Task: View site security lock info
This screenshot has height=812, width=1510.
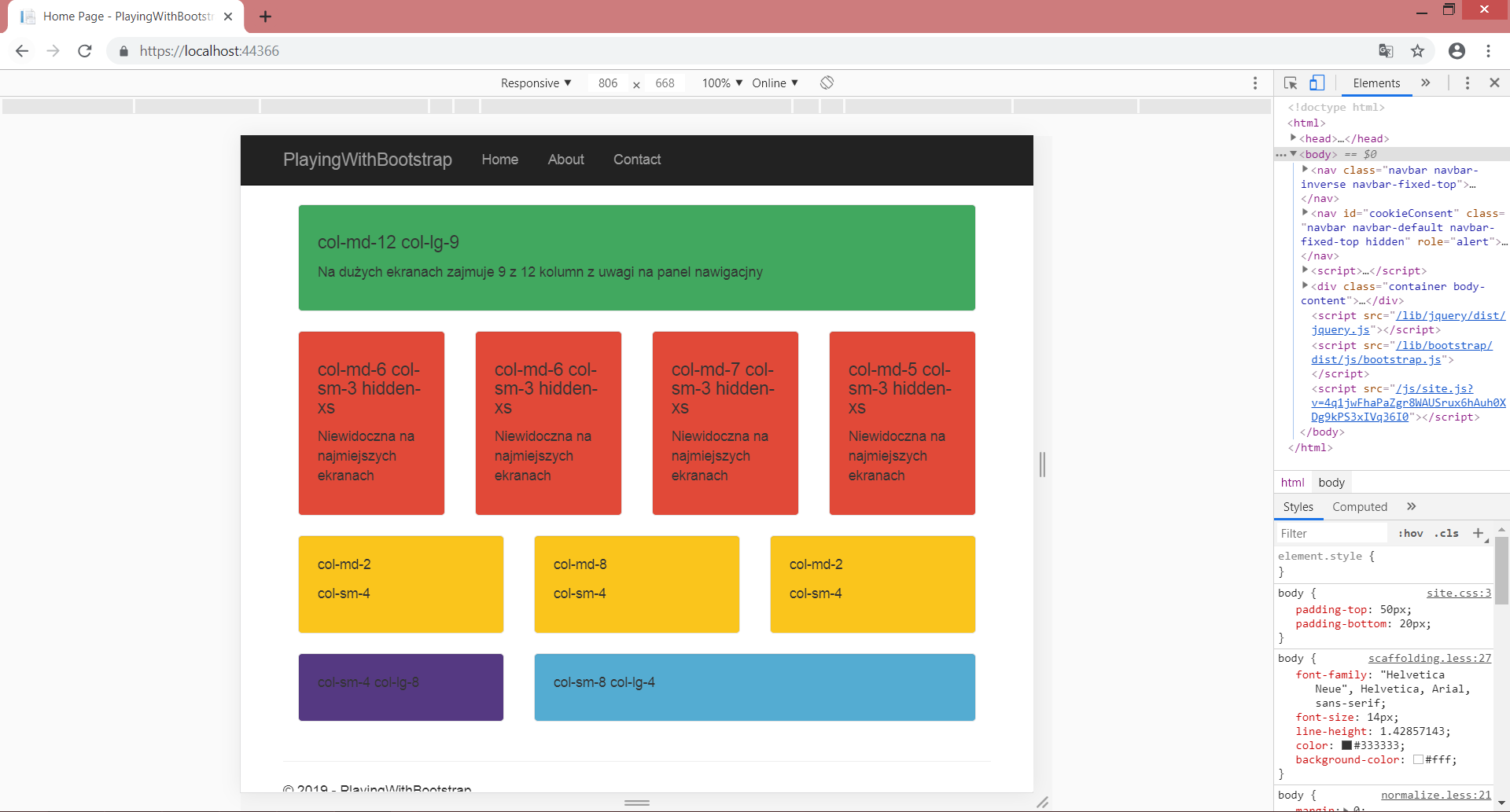Action: [123, 51]
